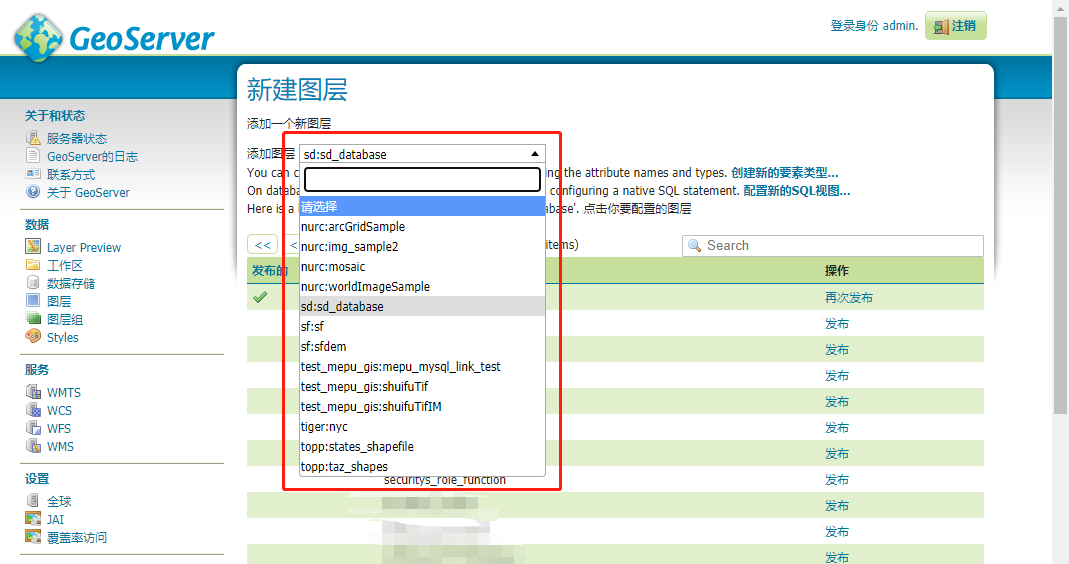Choose sf:sfdem from the list
Image resolution: width=1069 pixels, height=564 pixels.
click(422, 346)
